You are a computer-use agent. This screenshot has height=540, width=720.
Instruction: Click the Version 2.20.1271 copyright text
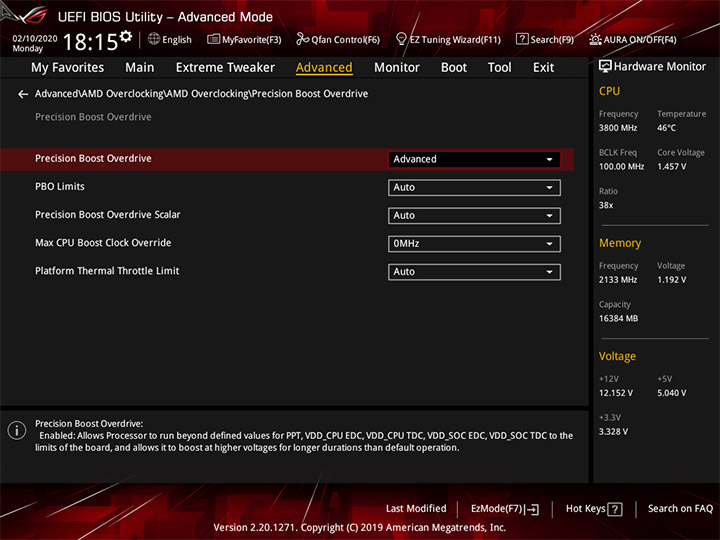360,528
